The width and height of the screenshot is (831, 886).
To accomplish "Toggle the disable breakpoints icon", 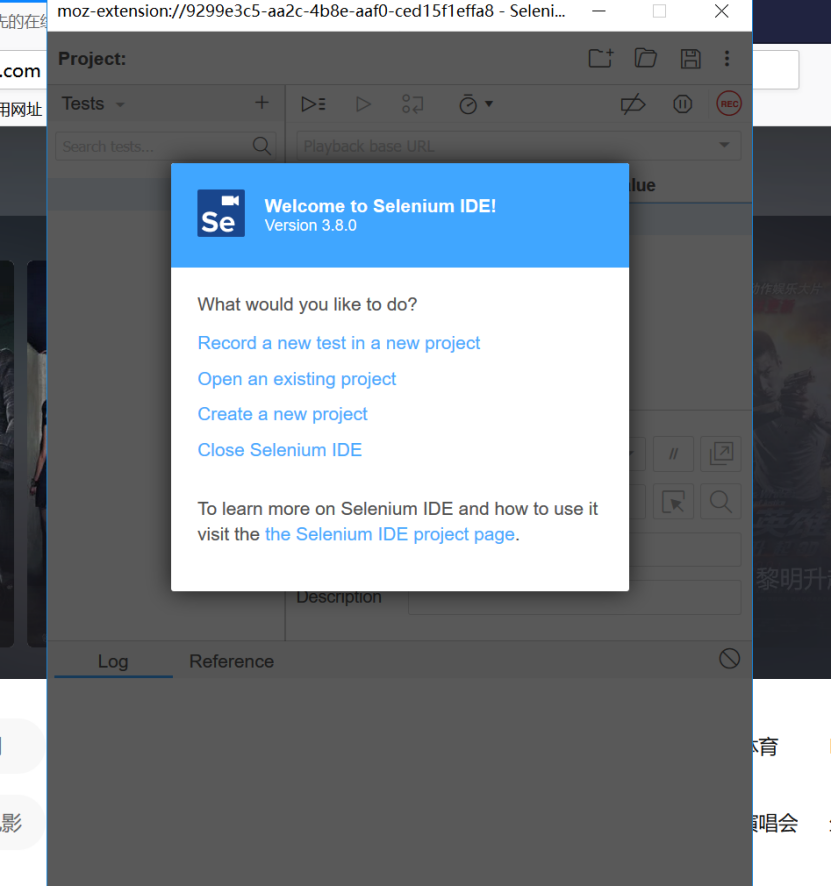I will (633, 104).
